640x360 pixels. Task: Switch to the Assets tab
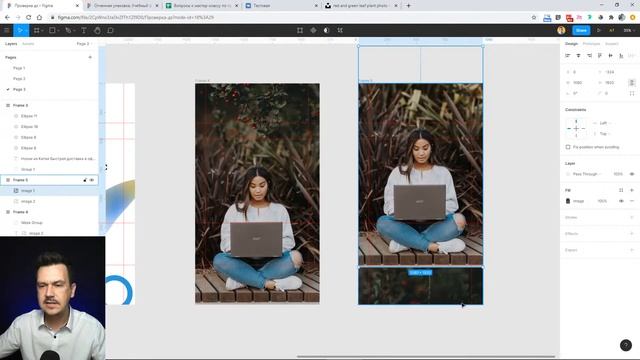(x=28, y=44)
